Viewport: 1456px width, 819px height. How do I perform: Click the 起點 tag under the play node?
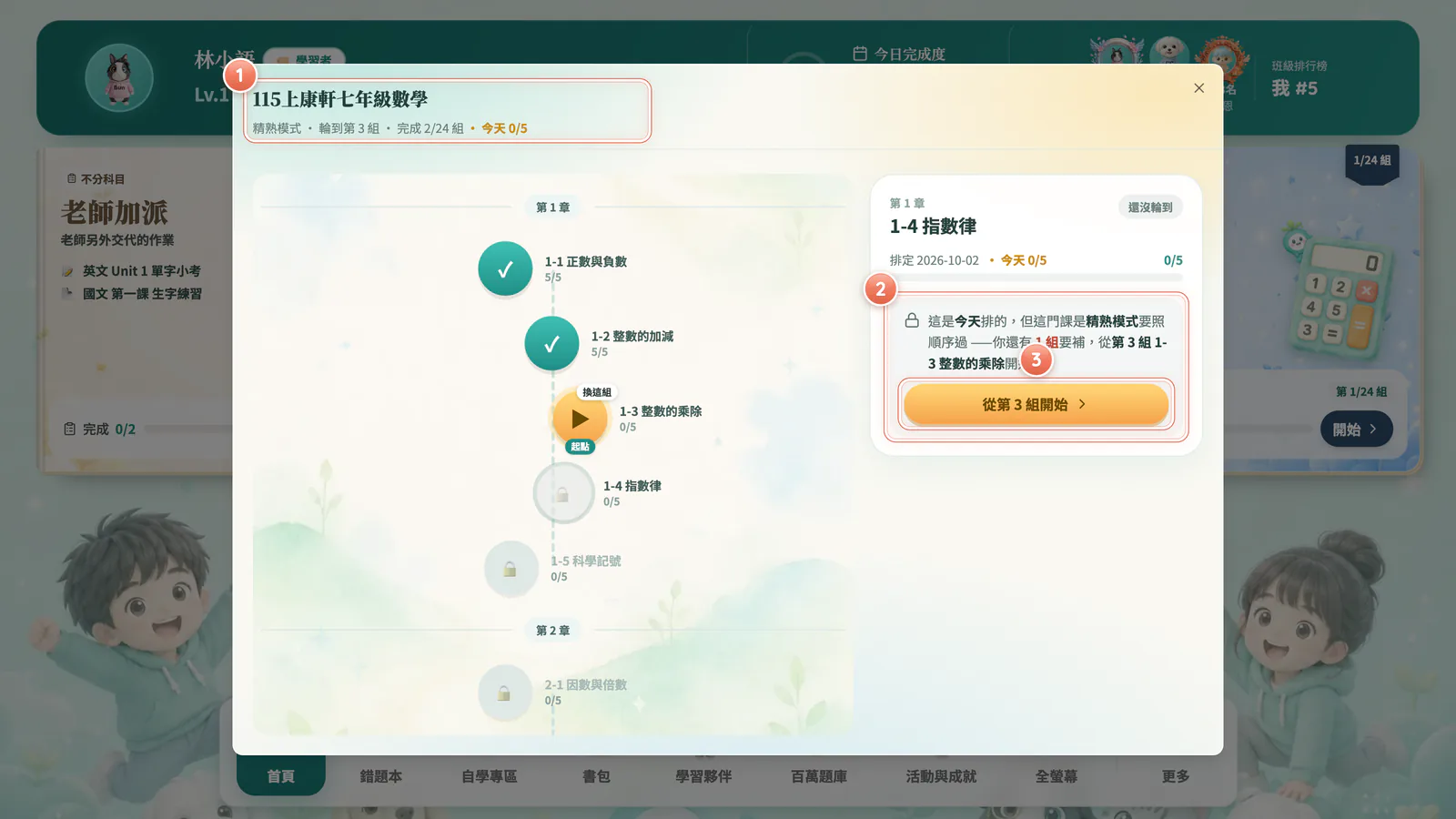coord(580,447)
